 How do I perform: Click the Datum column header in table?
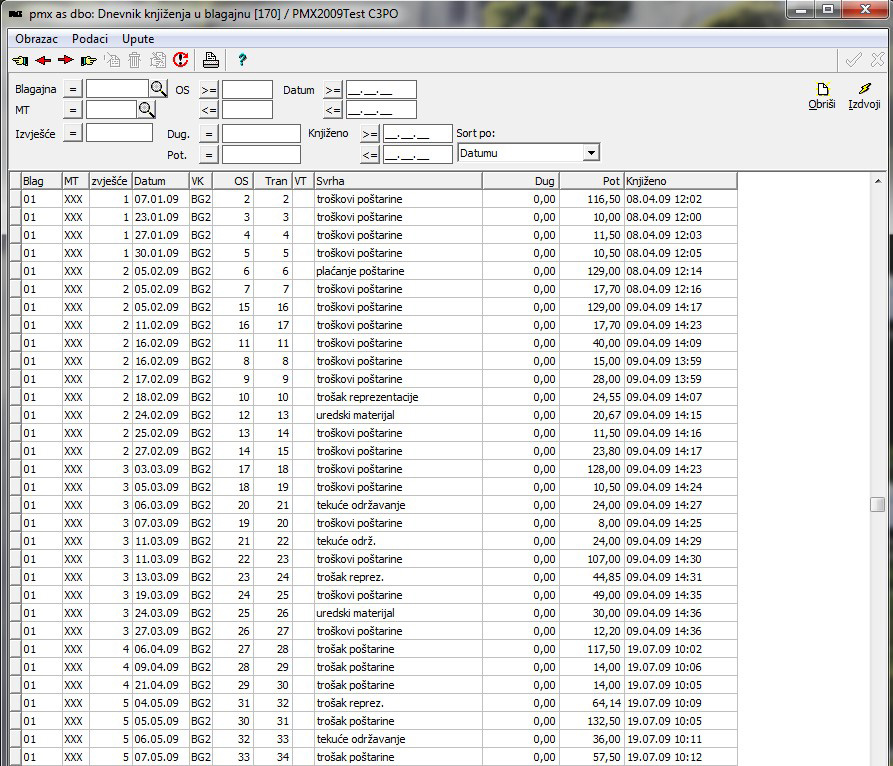click(x=161, y=181)
